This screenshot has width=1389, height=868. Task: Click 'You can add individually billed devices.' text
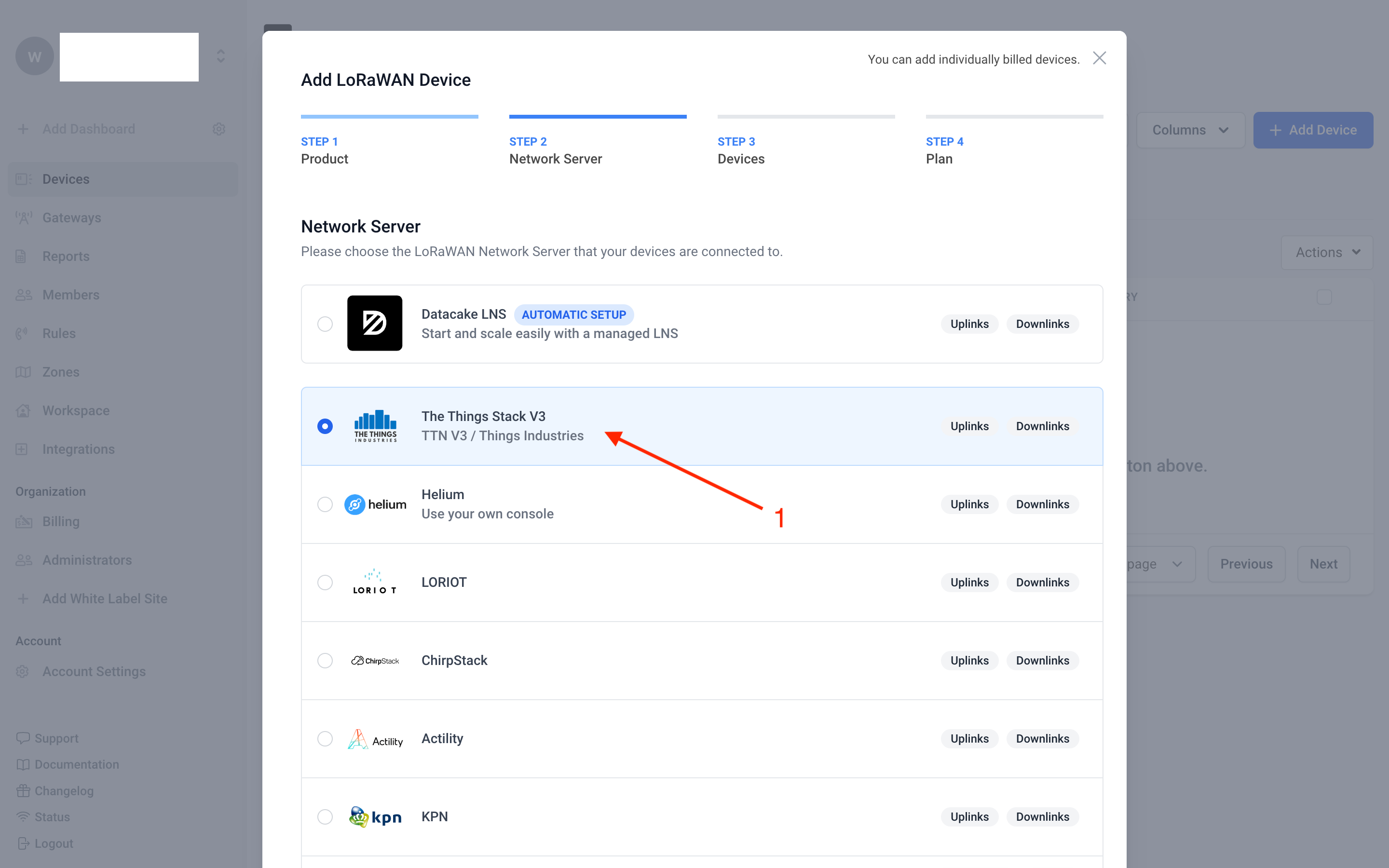click(973, 59)
